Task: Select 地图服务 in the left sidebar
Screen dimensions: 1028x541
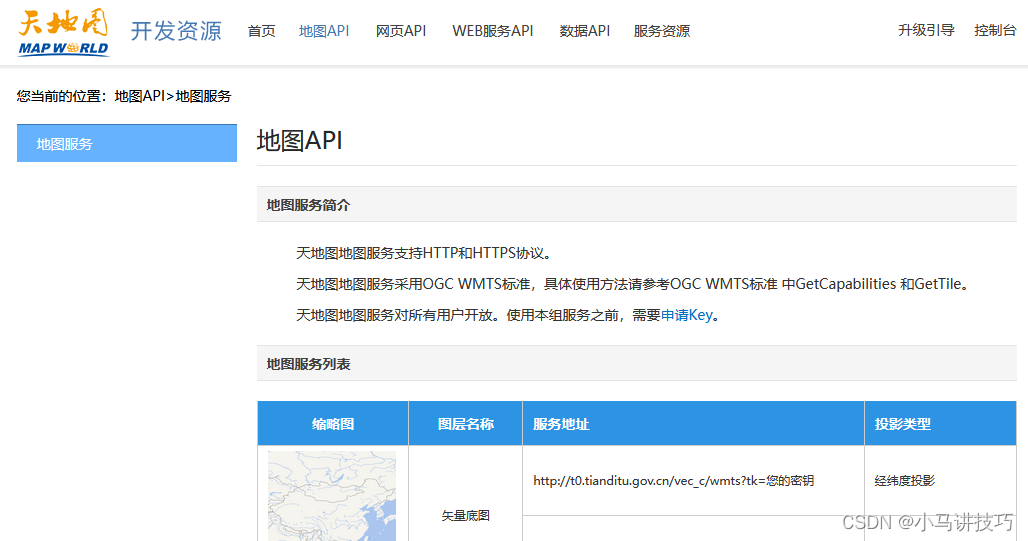Action: pyautogui.click(x=127, y=143)
